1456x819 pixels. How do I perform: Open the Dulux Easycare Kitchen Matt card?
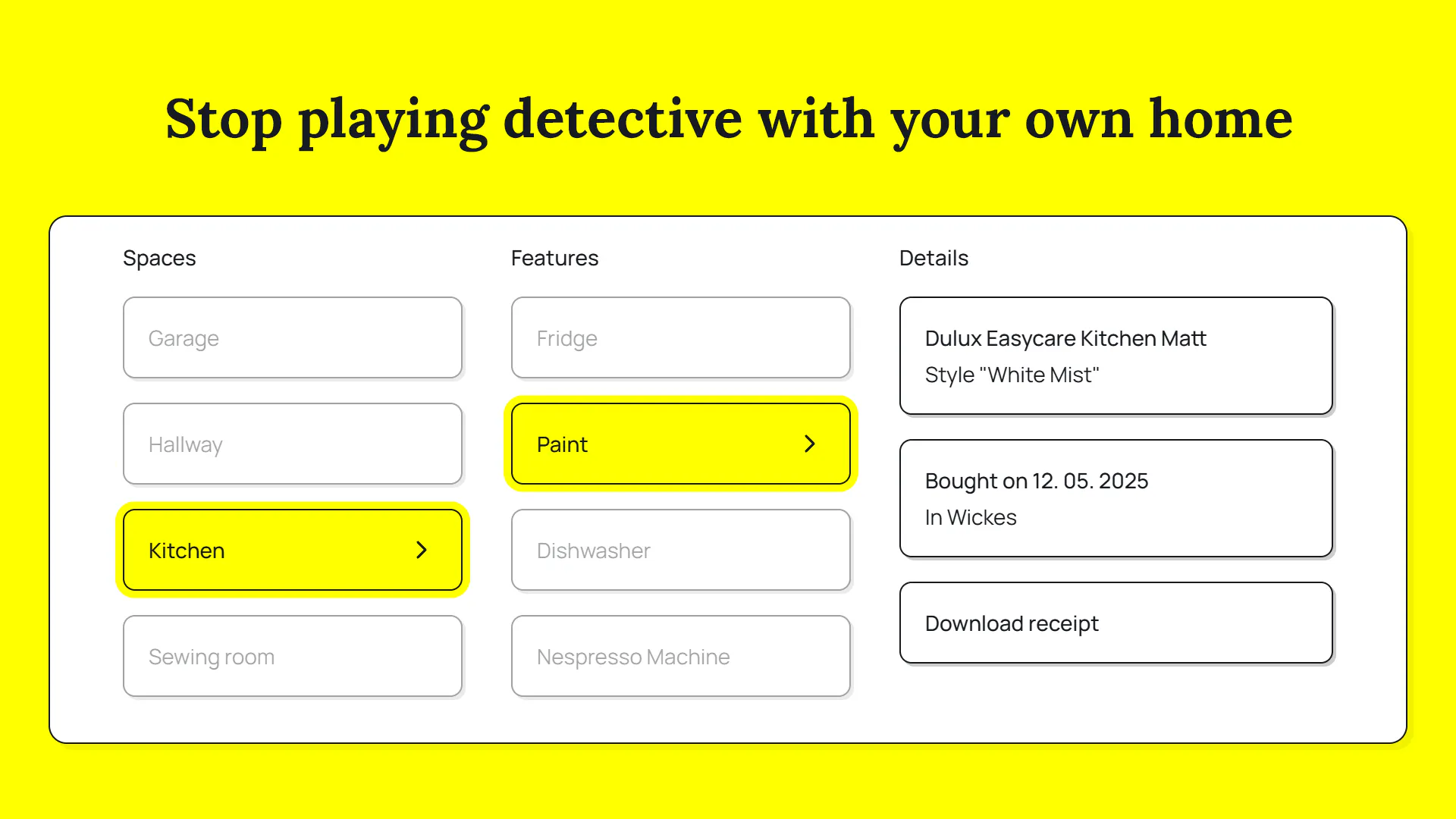pos(1116,356)
